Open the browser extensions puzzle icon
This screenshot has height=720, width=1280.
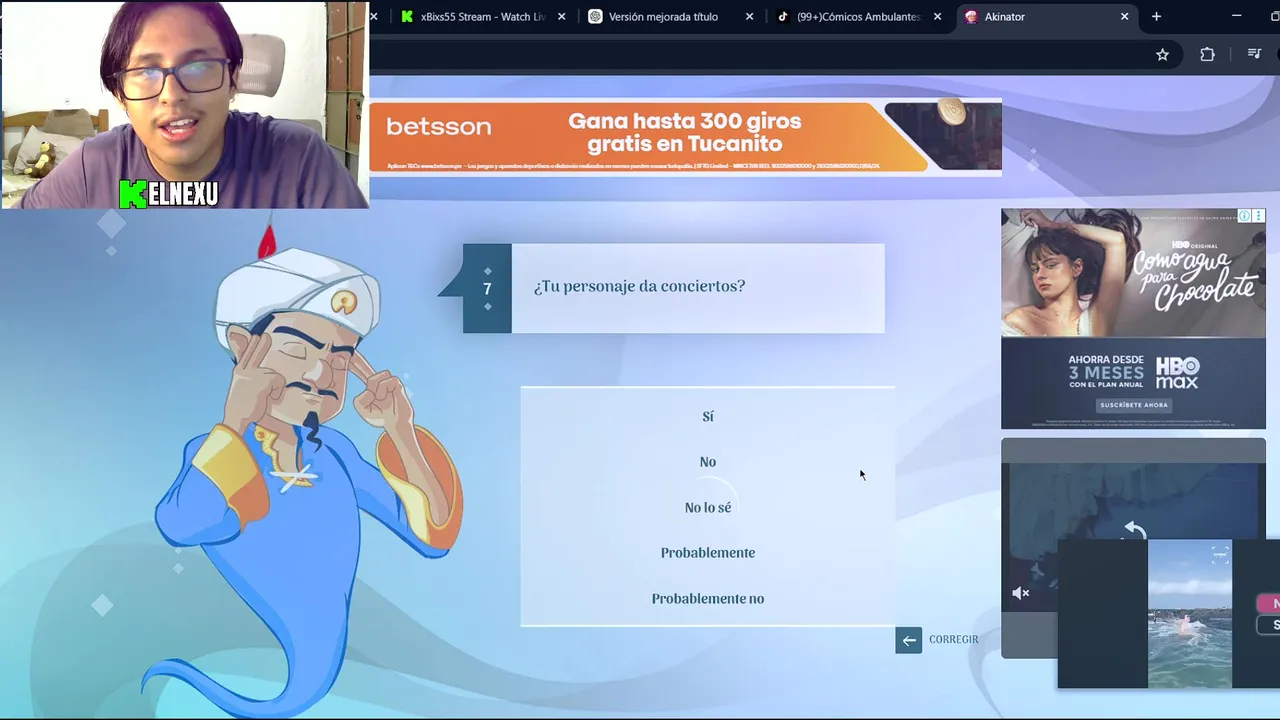tap(1207, 55)
